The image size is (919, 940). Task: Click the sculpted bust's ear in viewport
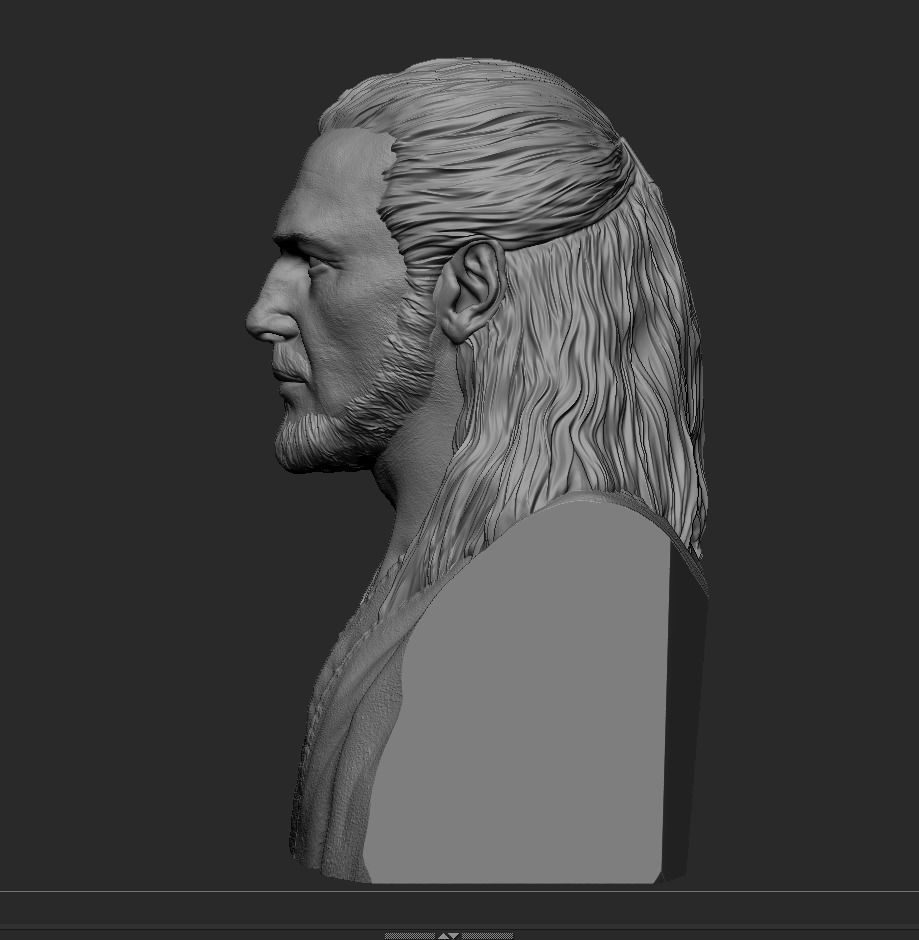click(x=471, y=291)
